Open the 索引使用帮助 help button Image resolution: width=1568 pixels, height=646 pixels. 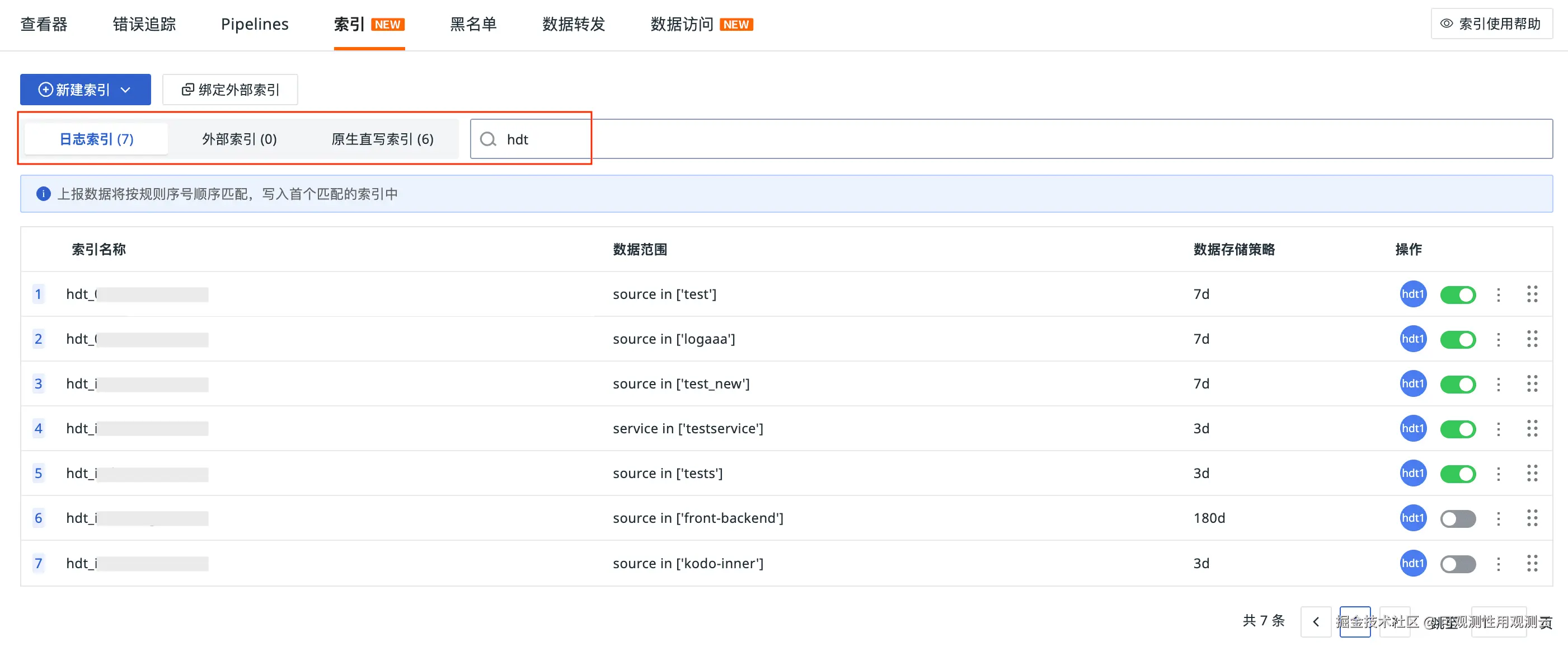tap(1491, 24)
